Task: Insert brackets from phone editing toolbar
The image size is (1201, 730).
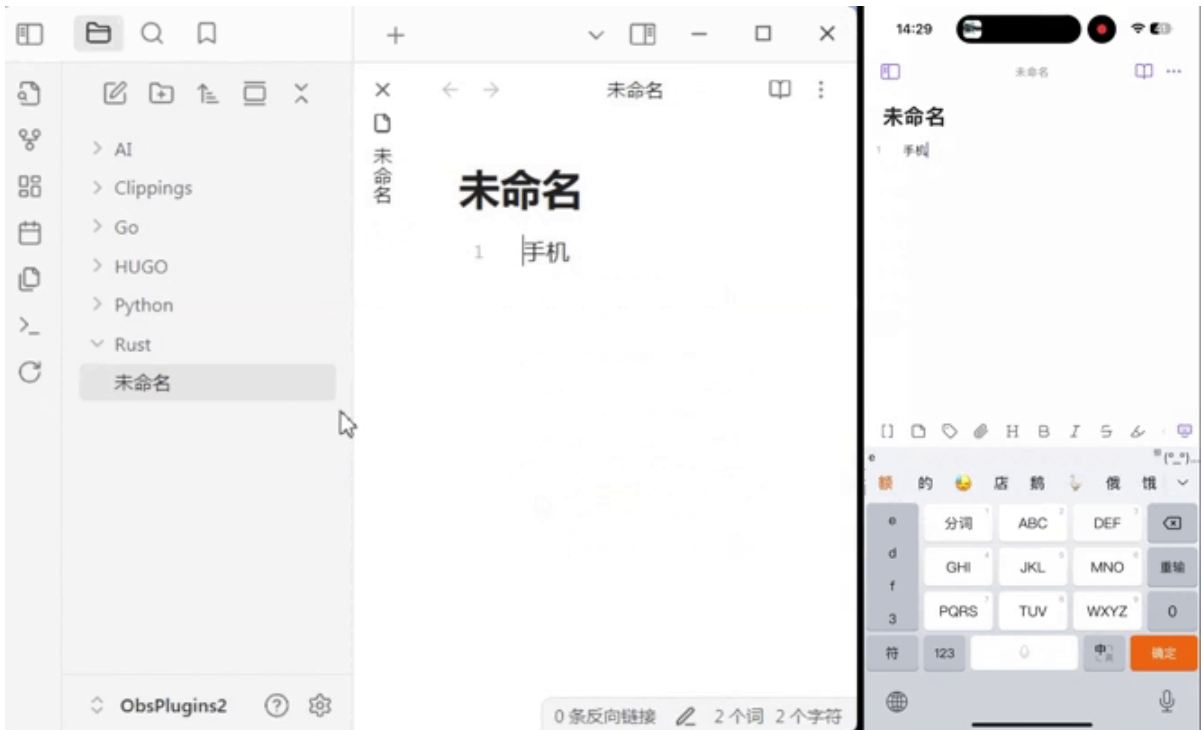Action: coord(886,431)
